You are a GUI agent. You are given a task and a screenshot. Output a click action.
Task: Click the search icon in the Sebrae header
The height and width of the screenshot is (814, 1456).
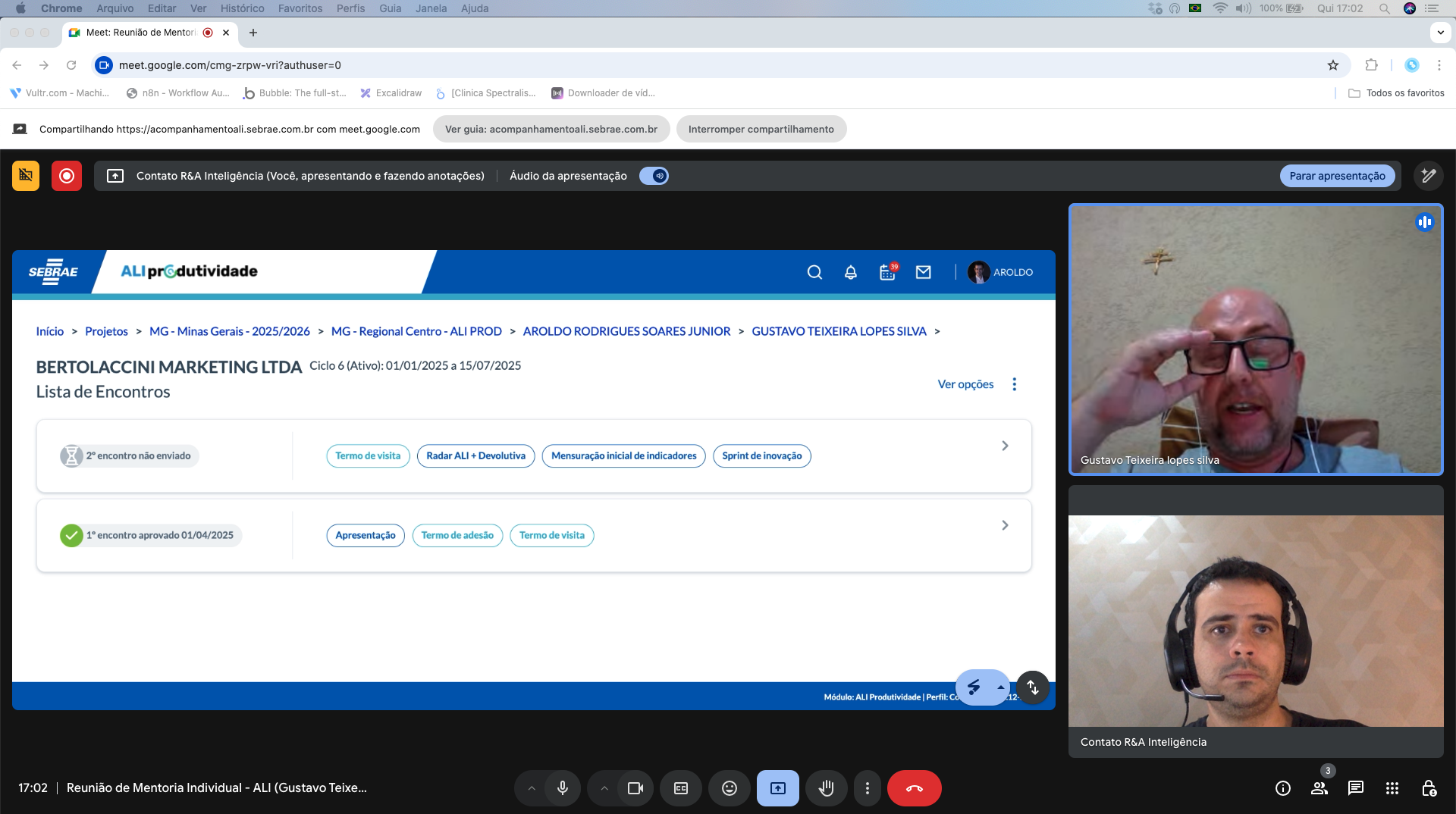(814, 272)
